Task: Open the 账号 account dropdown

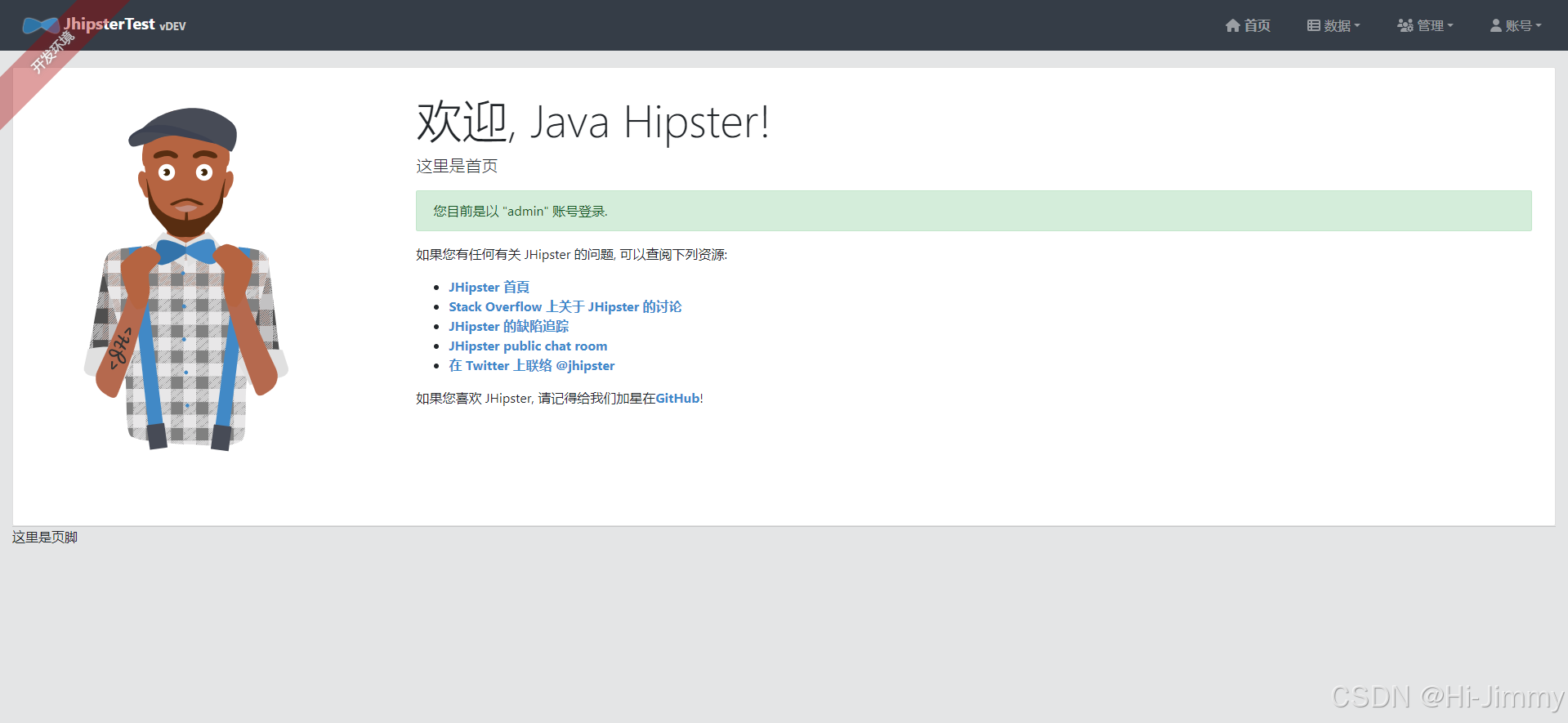Action: 1516,25
